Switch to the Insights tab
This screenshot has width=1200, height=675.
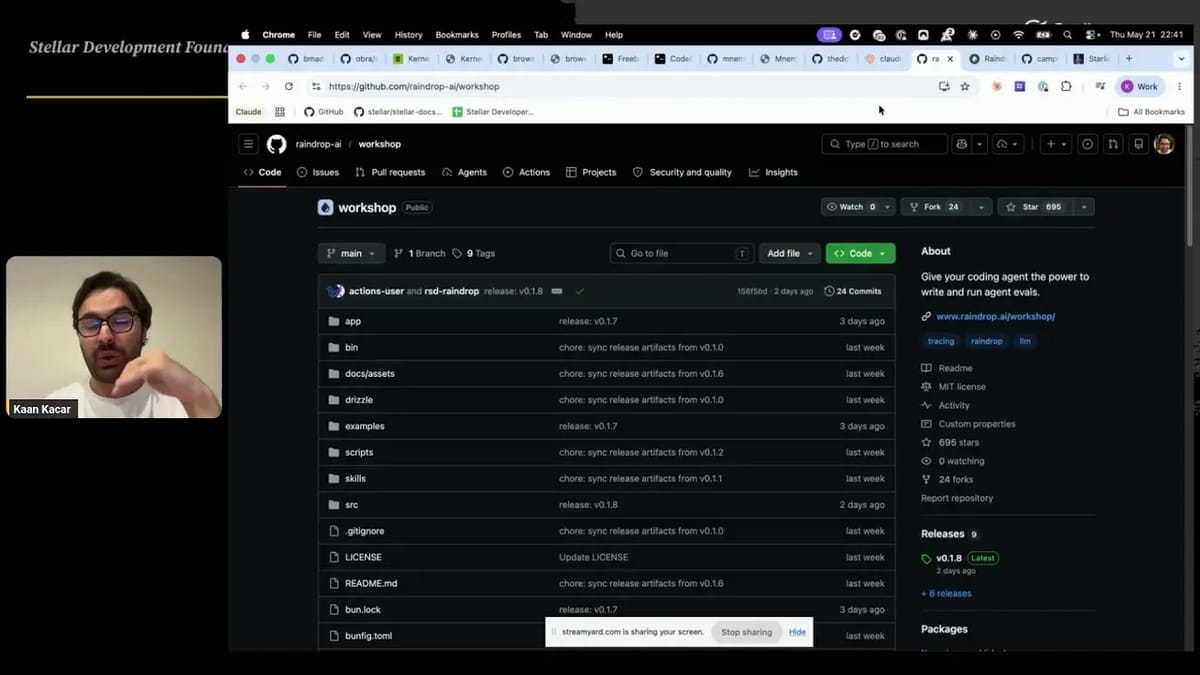(773, 172)
